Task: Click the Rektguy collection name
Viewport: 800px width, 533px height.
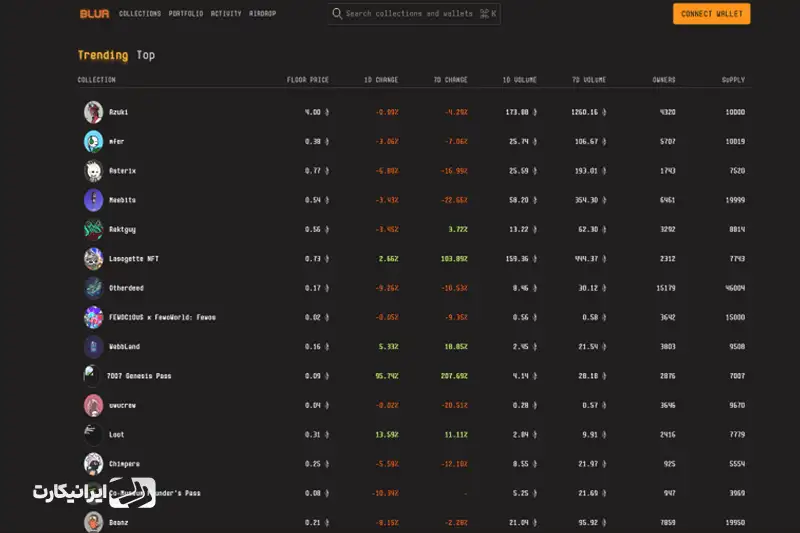Action: [122, 230]
